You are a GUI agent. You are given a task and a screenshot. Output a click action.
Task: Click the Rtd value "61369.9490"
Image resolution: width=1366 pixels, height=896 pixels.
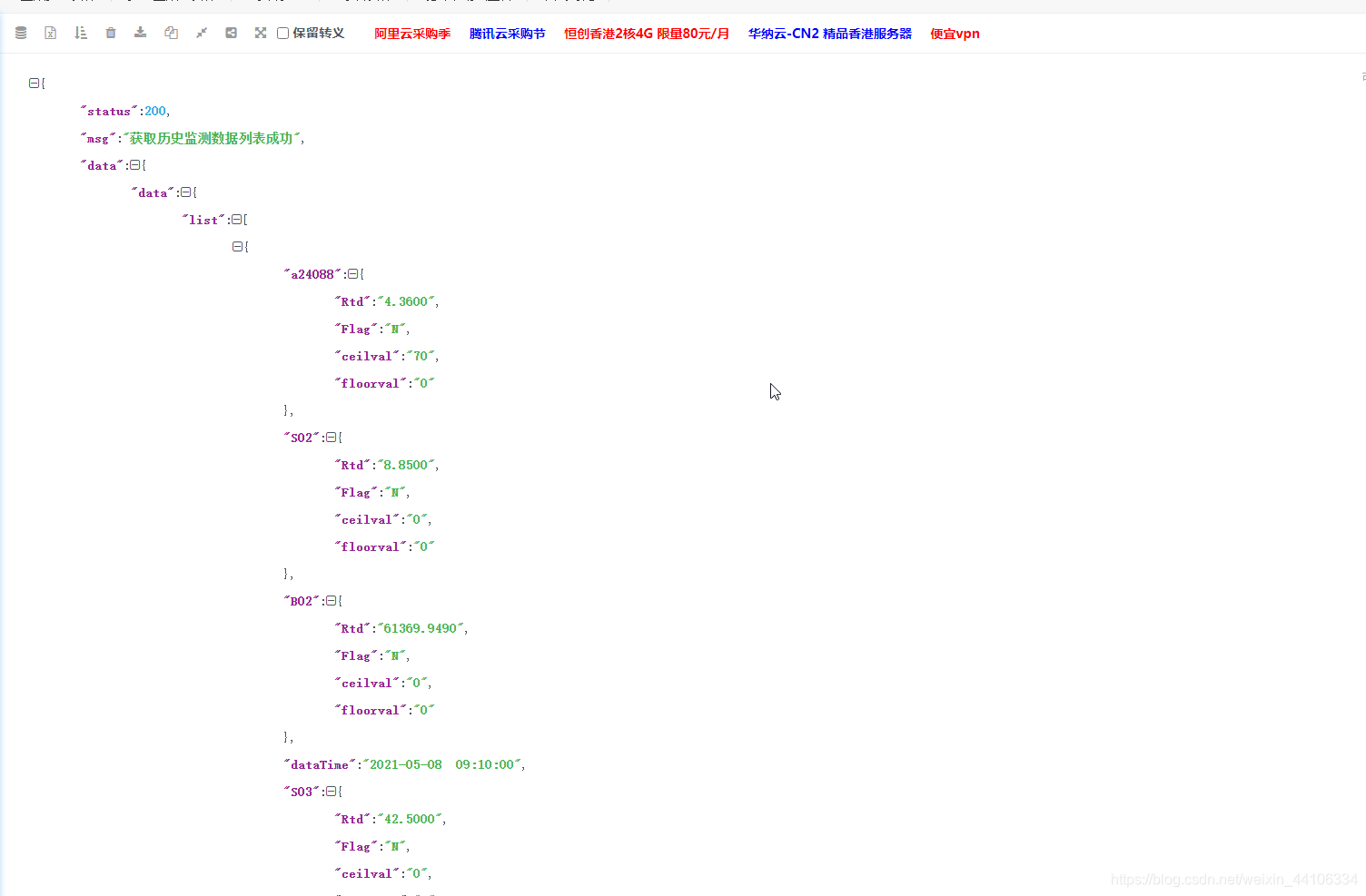(421, 628)
